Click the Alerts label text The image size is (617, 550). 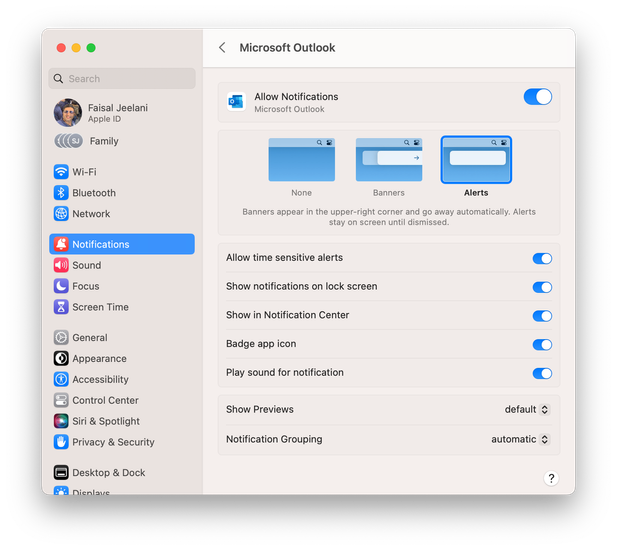(x=476, y=193)
